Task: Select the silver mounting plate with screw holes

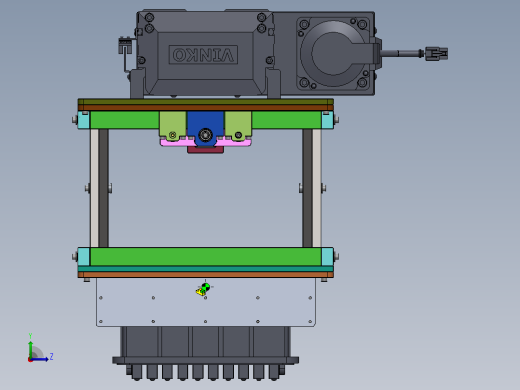Action: pos(206,302)
